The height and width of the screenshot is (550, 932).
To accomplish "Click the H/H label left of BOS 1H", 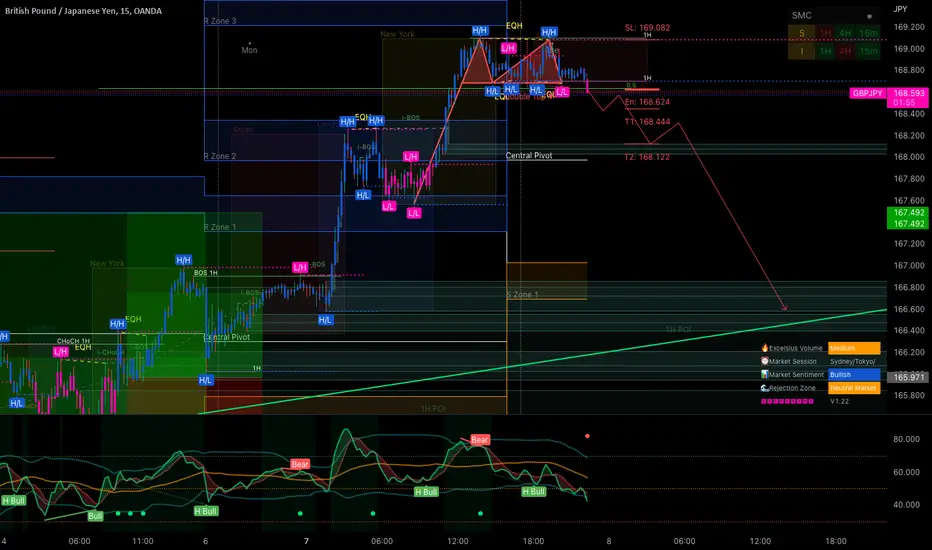I will 184,260.
